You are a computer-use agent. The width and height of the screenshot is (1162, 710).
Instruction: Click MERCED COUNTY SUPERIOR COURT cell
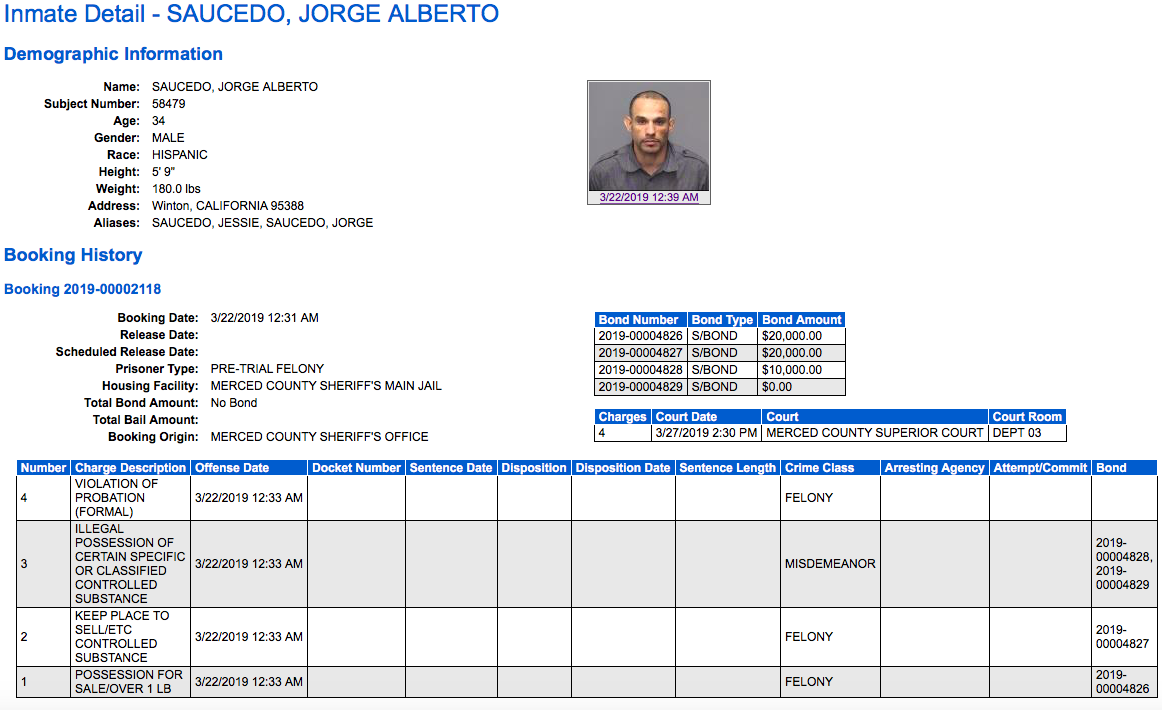tap(875, 433)
